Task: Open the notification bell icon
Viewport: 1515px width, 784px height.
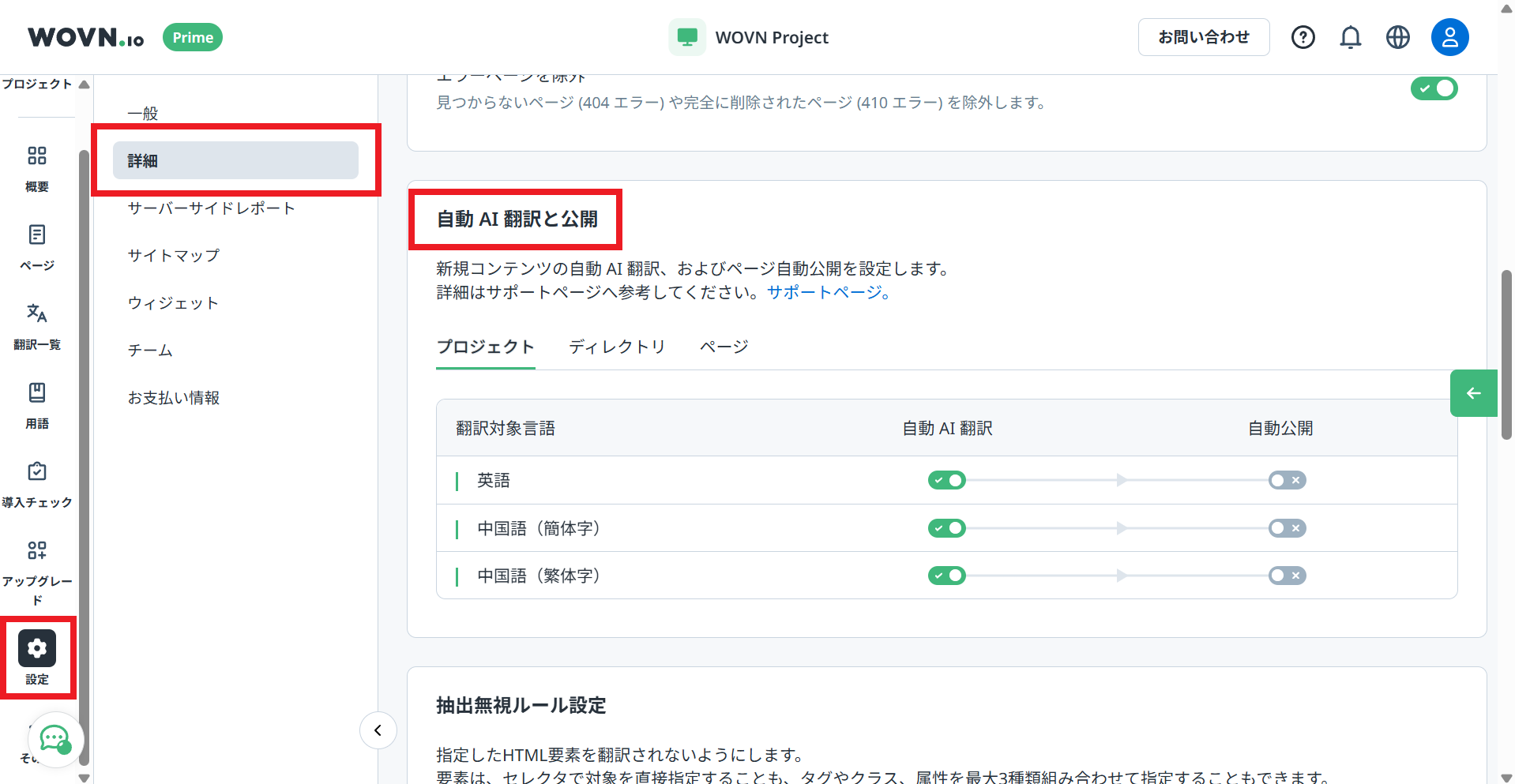Action: point(1350,36)
